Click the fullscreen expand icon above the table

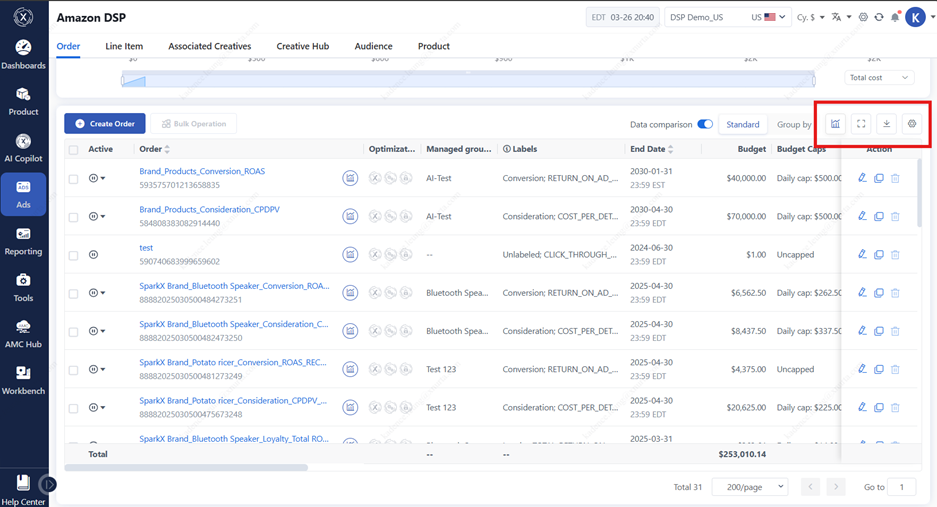coord(861,124)
